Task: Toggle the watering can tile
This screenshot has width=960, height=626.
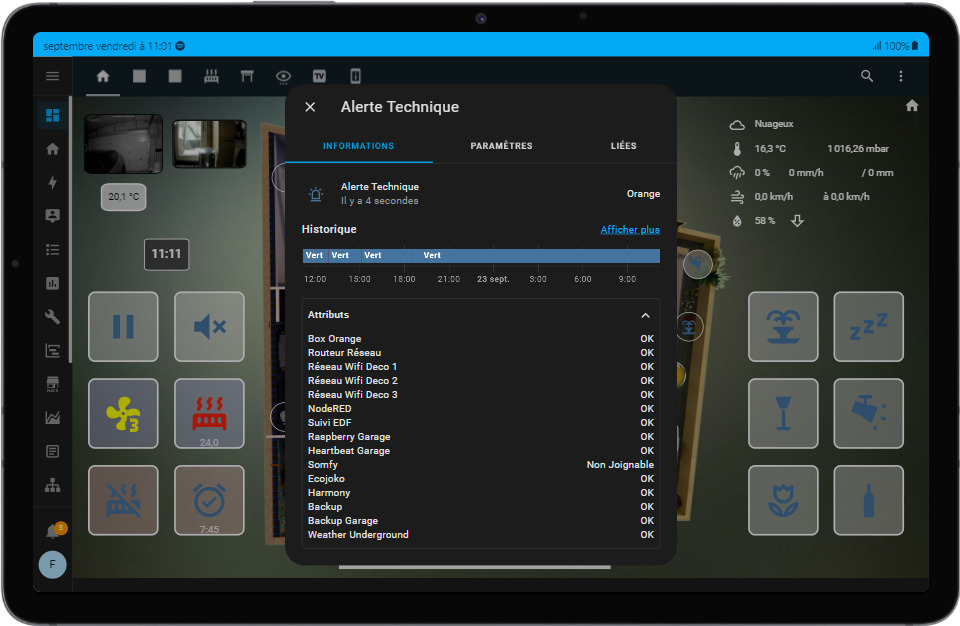Action: tap(868, 413)
